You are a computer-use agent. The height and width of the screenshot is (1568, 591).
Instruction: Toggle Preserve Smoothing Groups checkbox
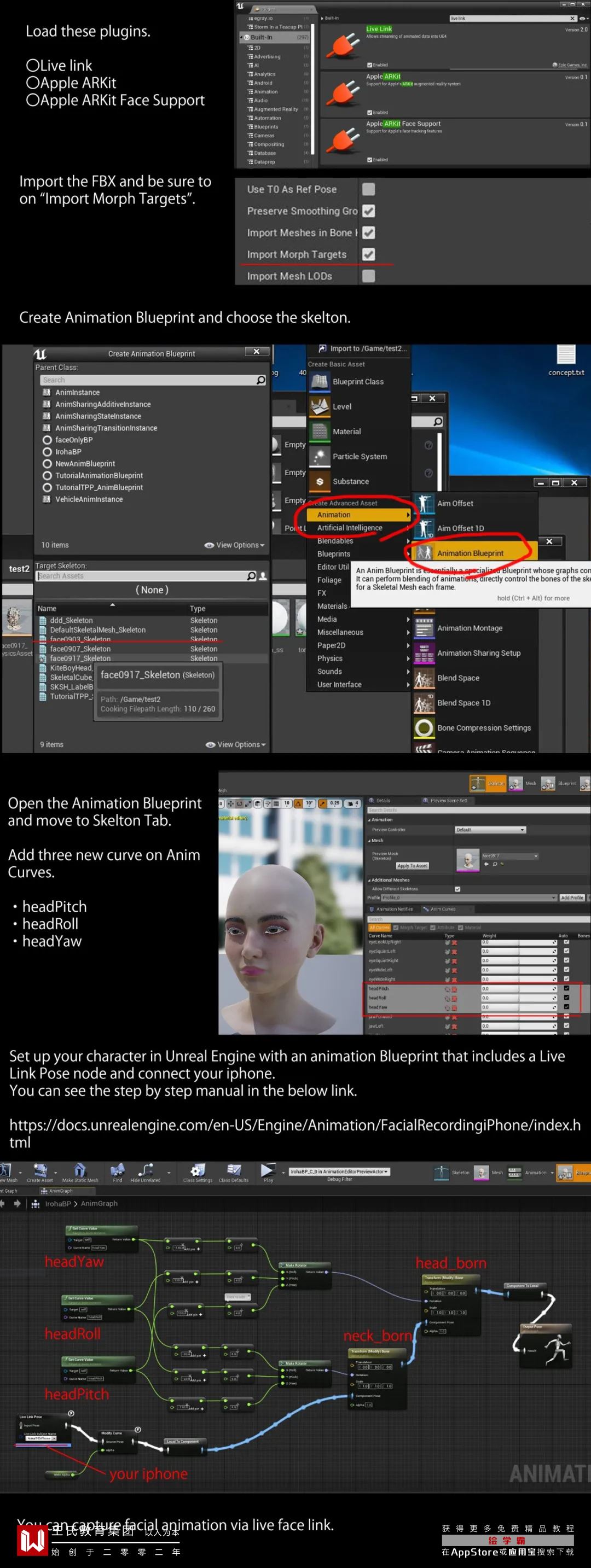(x=369, y=211)
